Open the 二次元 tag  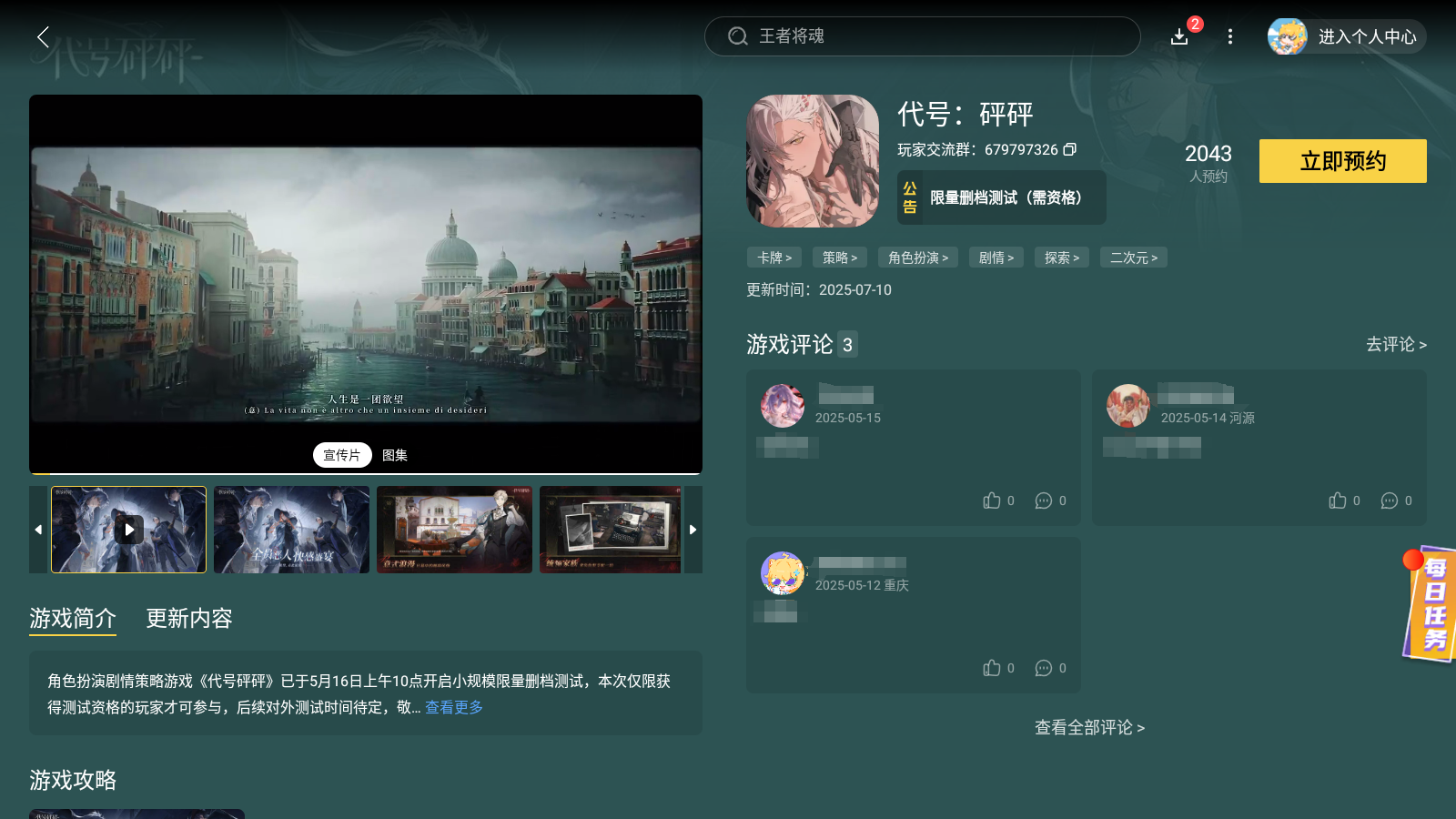[x=1134, y=258]
